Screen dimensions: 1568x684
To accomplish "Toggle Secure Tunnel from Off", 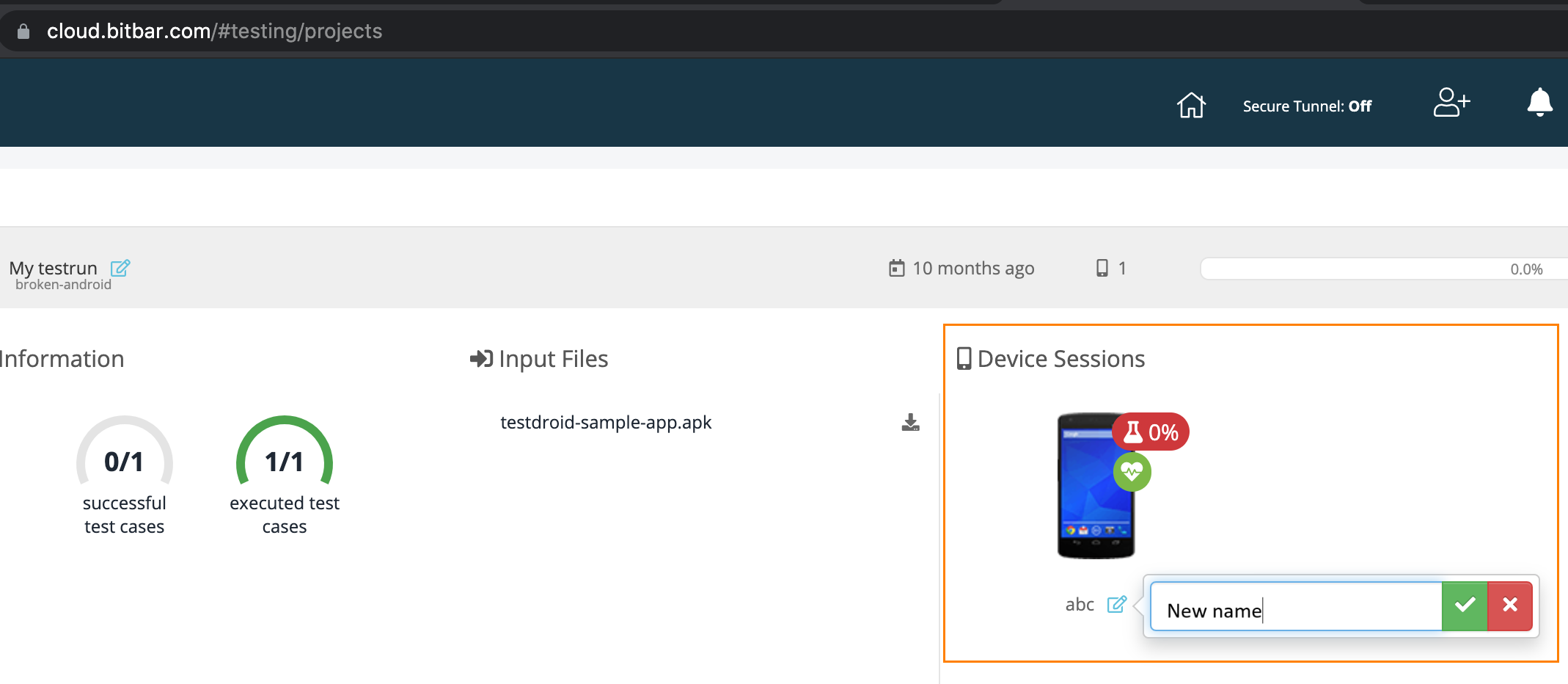I will pos(1307,106).
